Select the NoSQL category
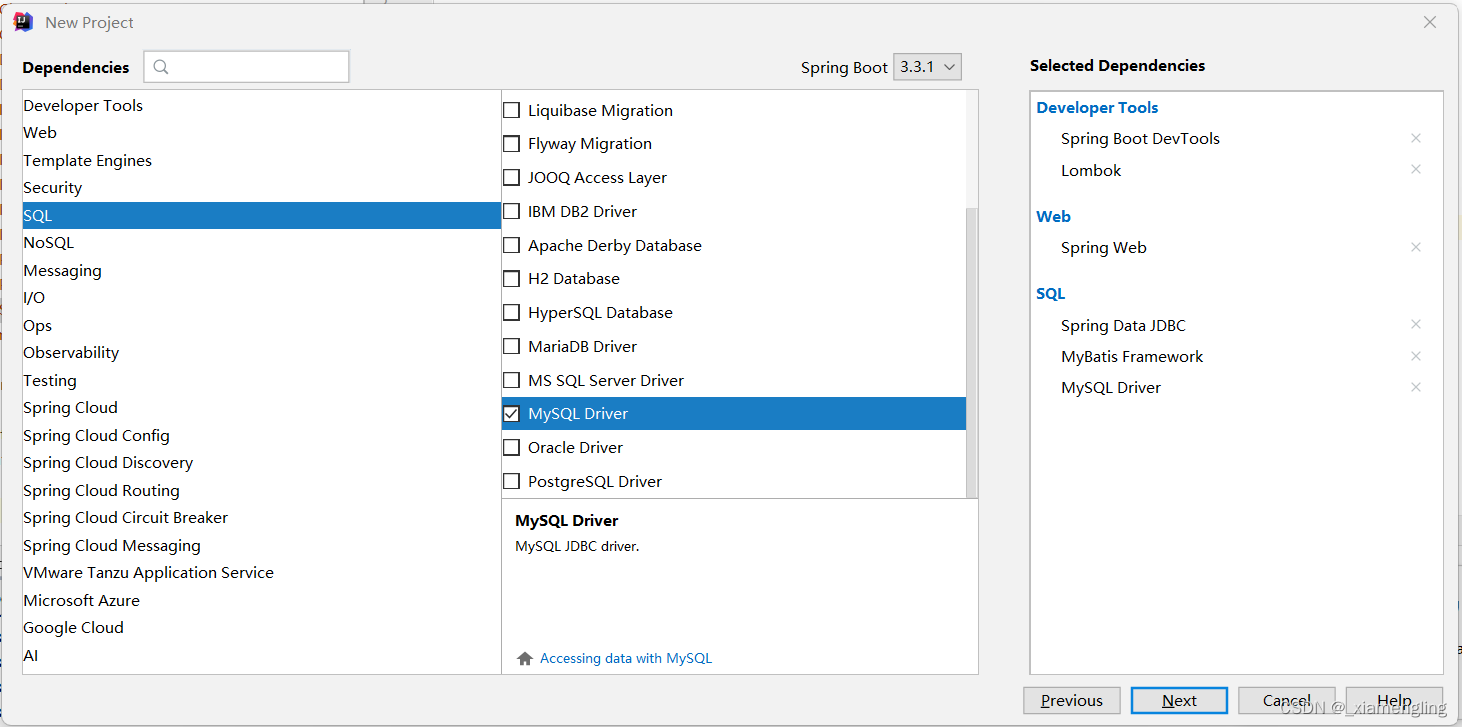1462x727 pixels. [x=49, y=243]
